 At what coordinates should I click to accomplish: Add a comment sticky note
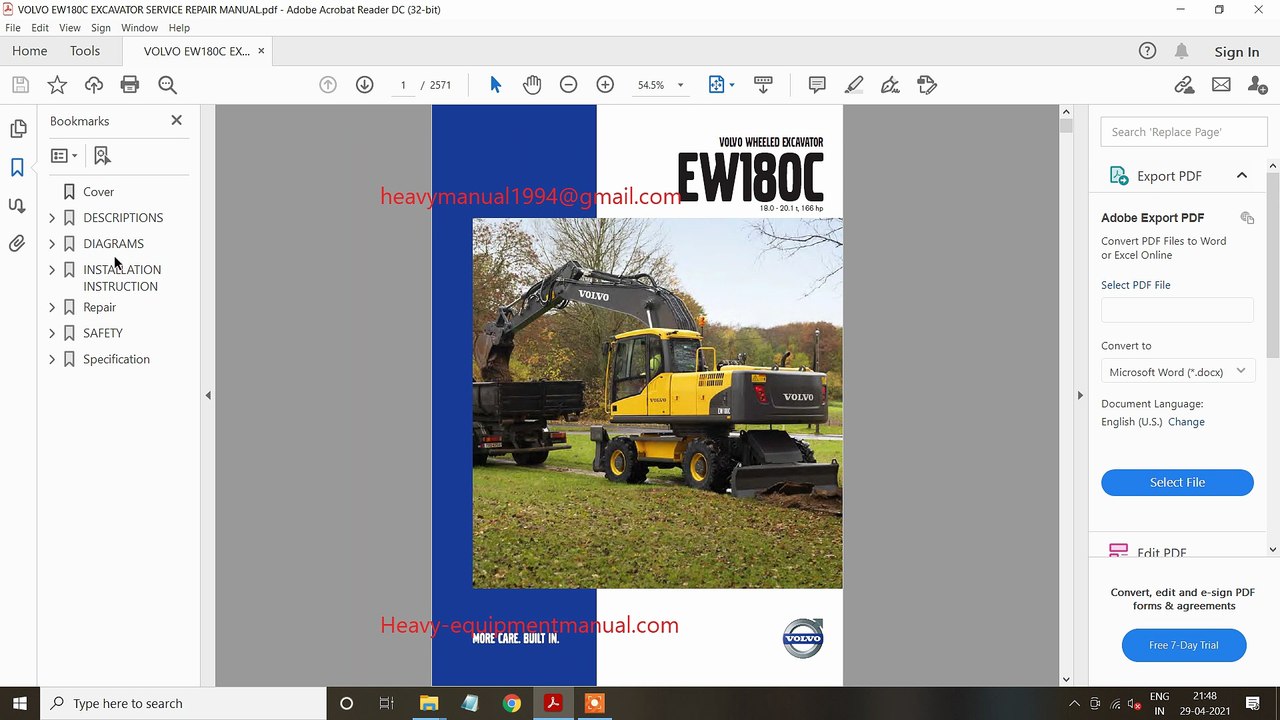coord(817,85)
